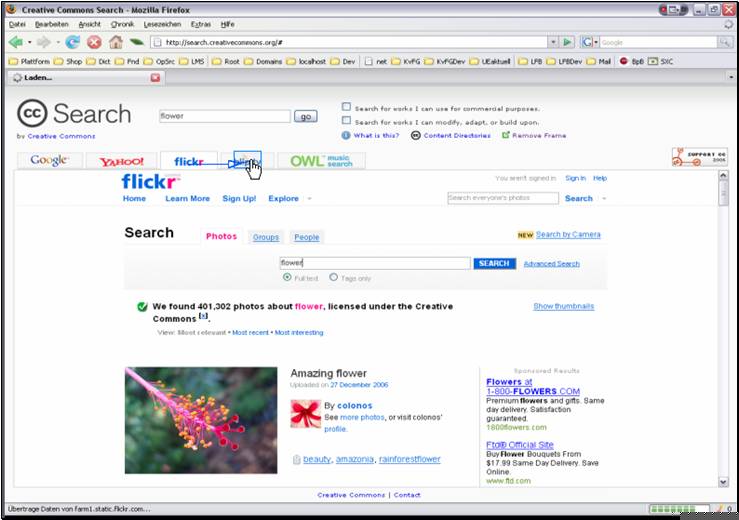Expand the flickr Explore menu arrow
This screenshot has width=739, height=520.
pos(309,199)
